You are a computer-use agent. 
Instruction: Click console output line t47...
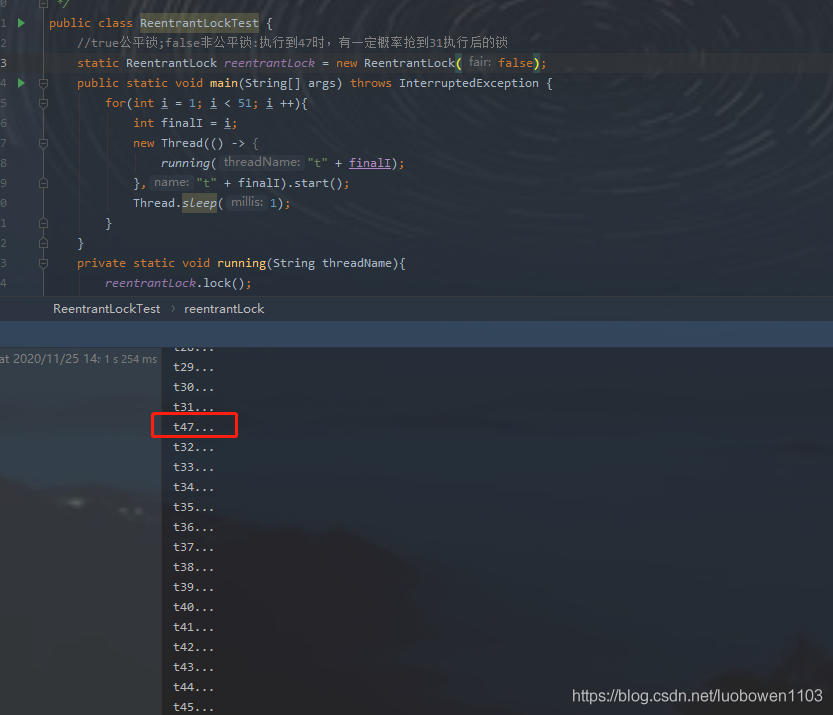click(x=193, y=427)
